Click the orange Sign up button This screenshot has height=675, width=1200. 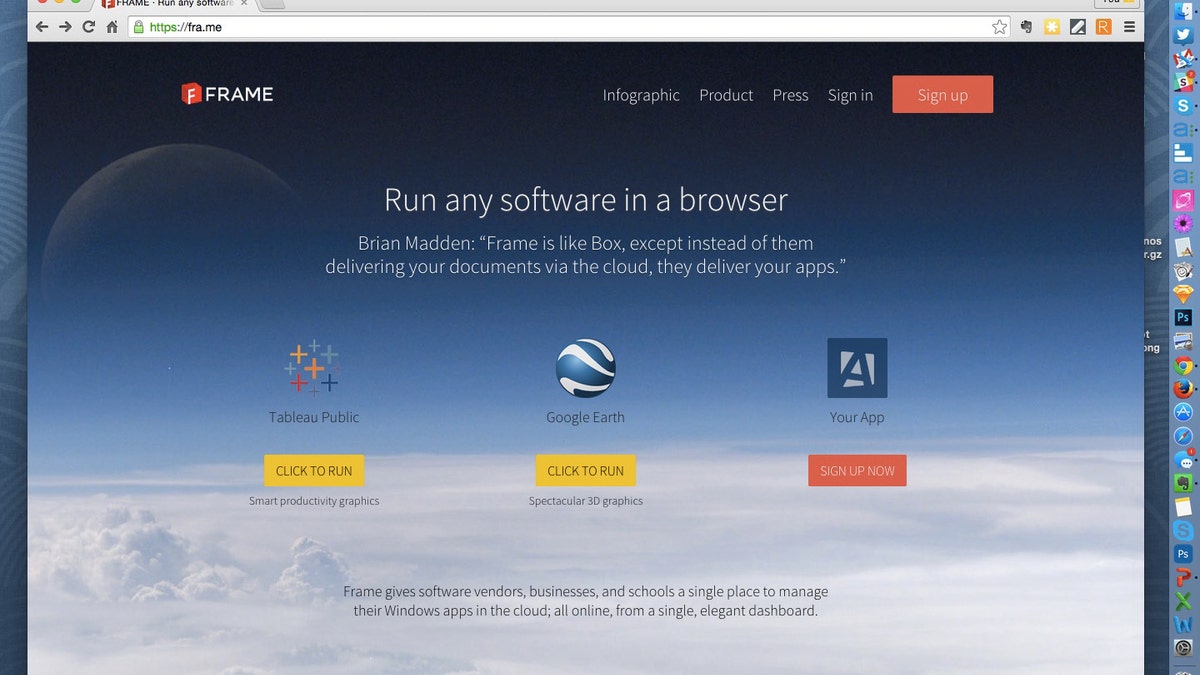point(943,94)
